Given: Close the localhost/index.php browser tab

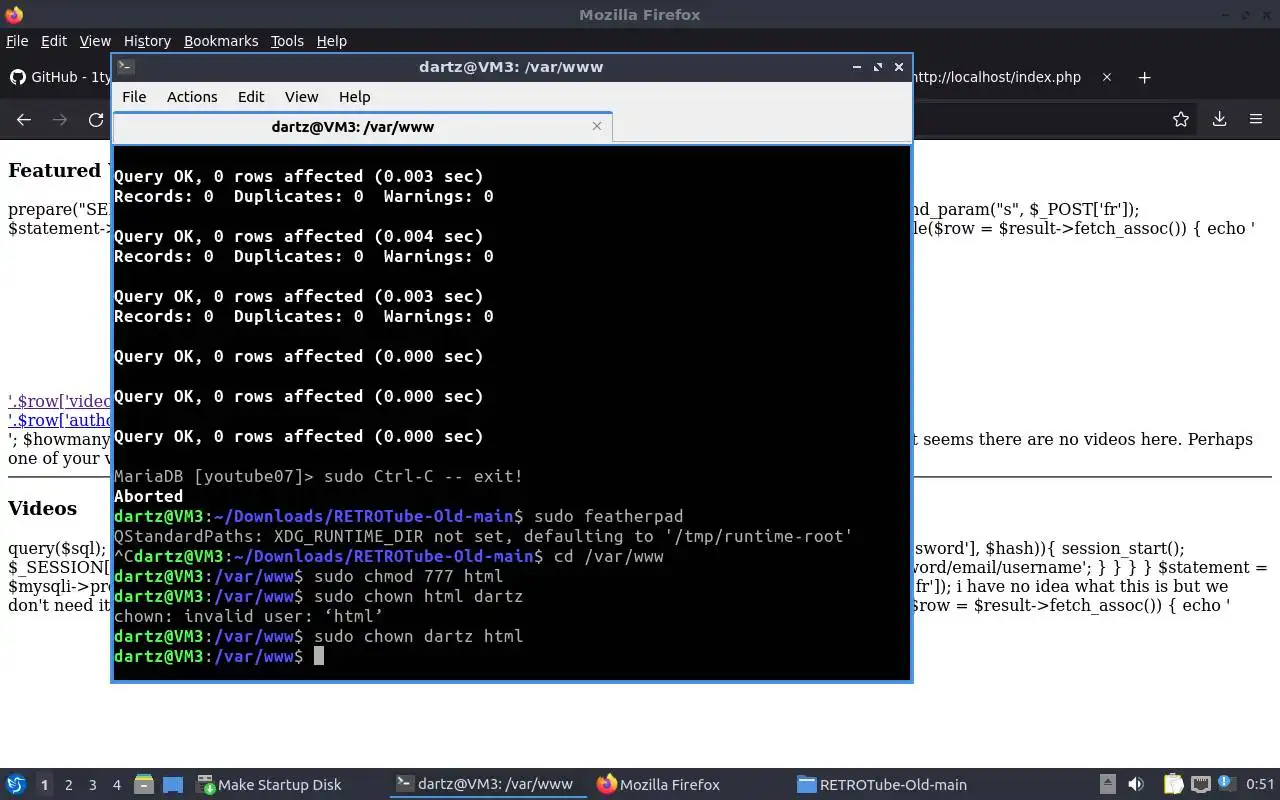Looking at the screenshot, I should tap(1107, 77).
